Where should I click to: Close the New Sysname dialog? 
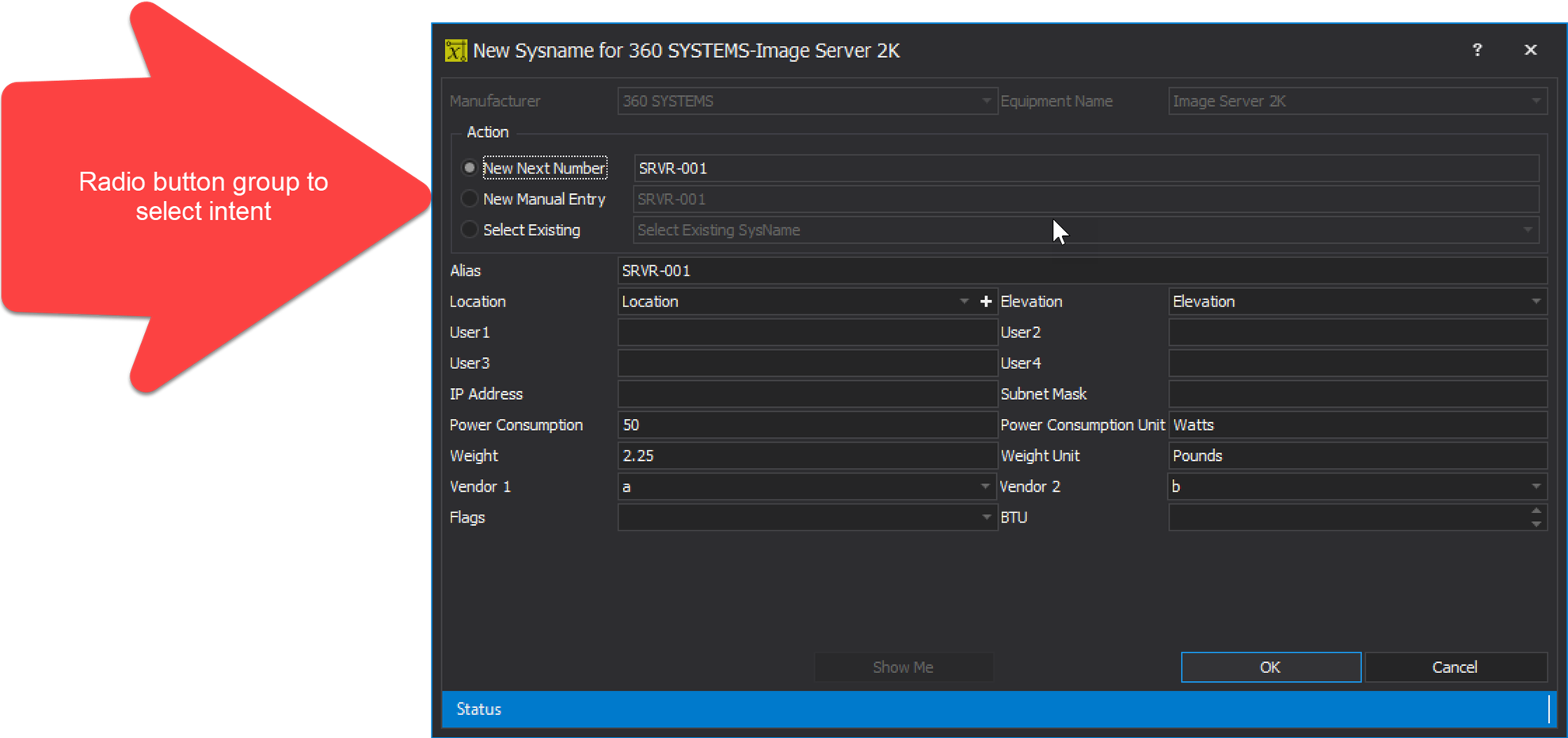click(1530, 50)
